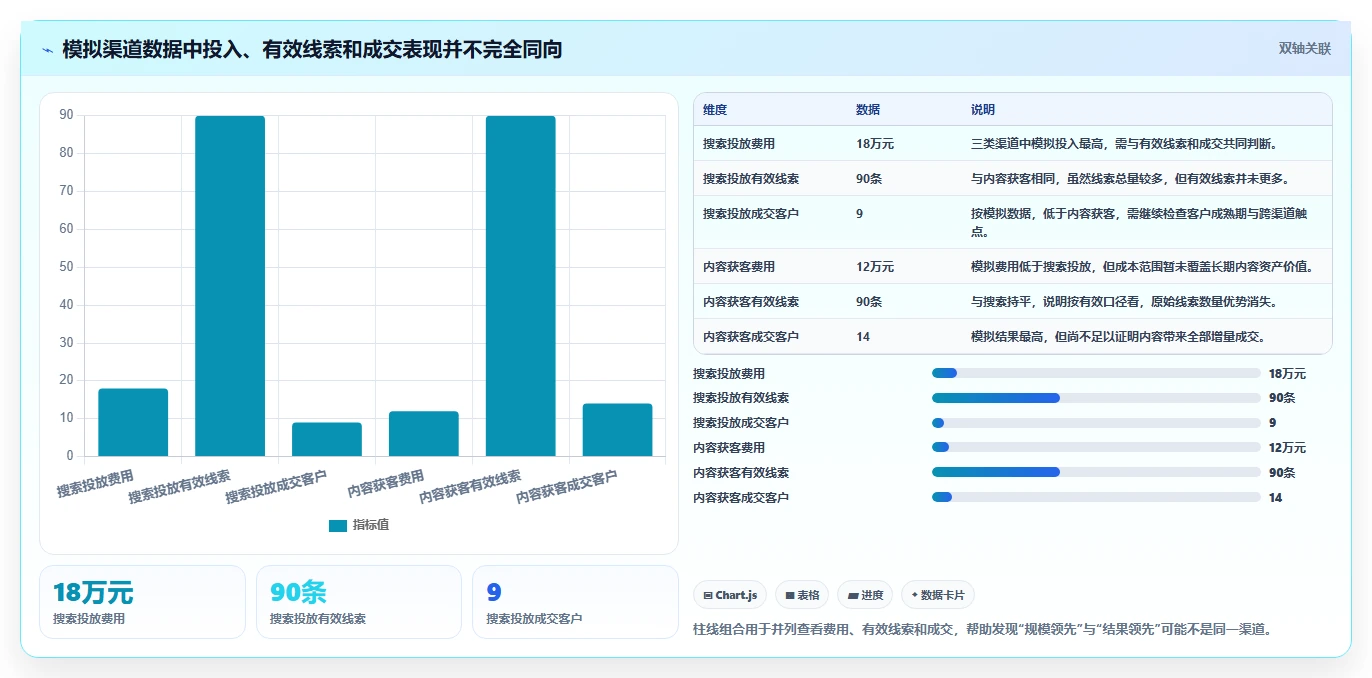This screenshot has width=1372, height=678.
Task: Click the 内容获客有效线索 progress bar
Action: 1096,472
